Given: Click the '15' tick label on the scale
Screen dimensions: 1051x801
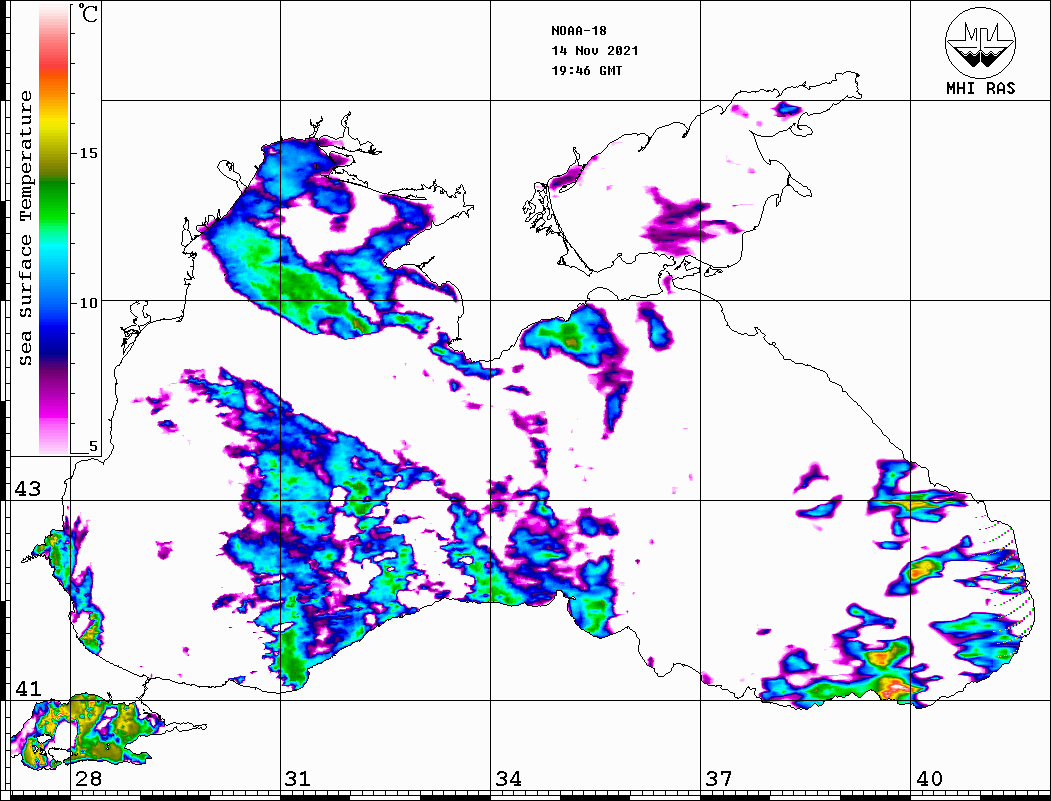Looking at the screenshot, I should (x=88, y=153).
